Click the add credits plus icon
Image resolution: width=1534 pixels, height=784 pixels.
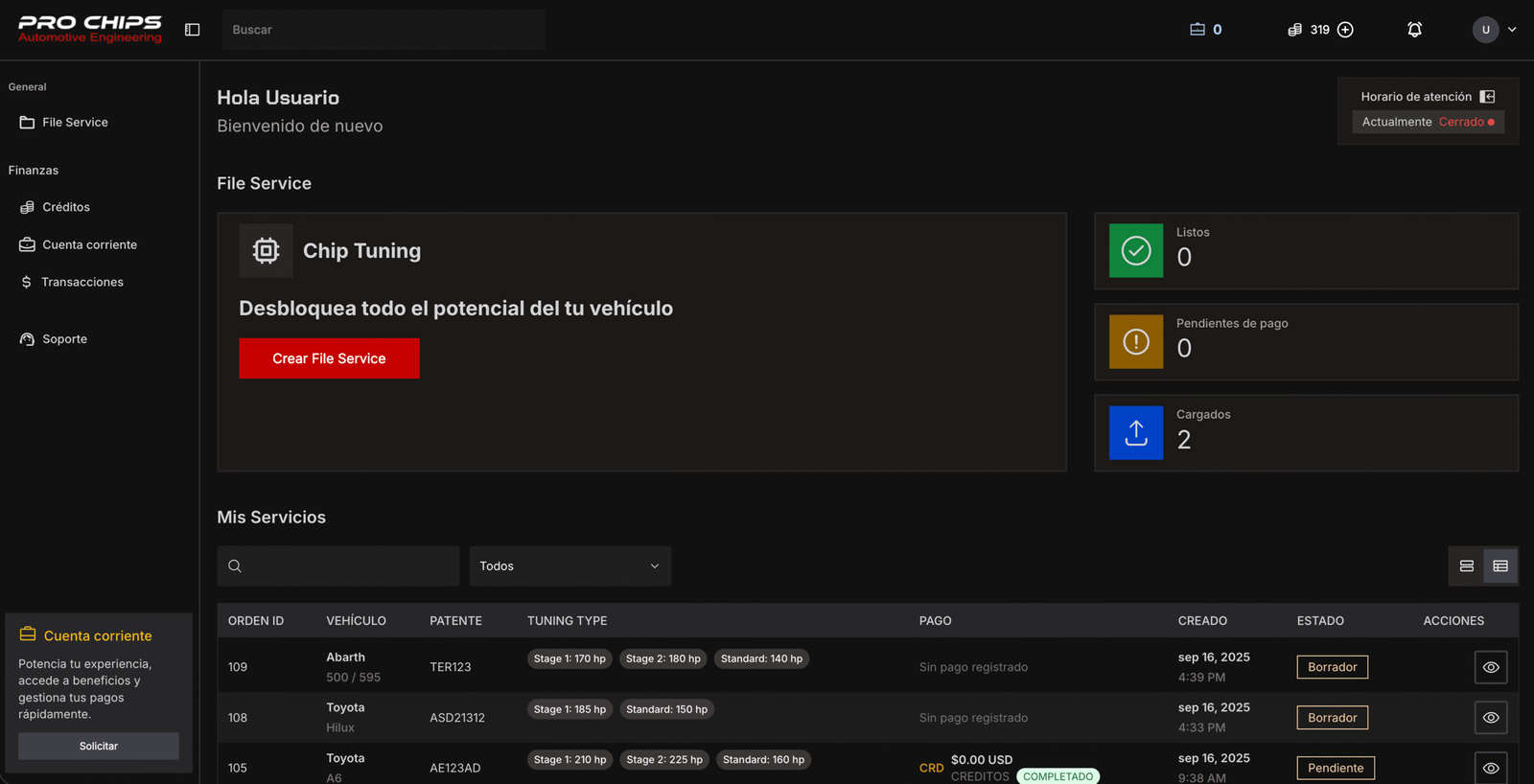pyautogui.click(x=1345, y=30)
